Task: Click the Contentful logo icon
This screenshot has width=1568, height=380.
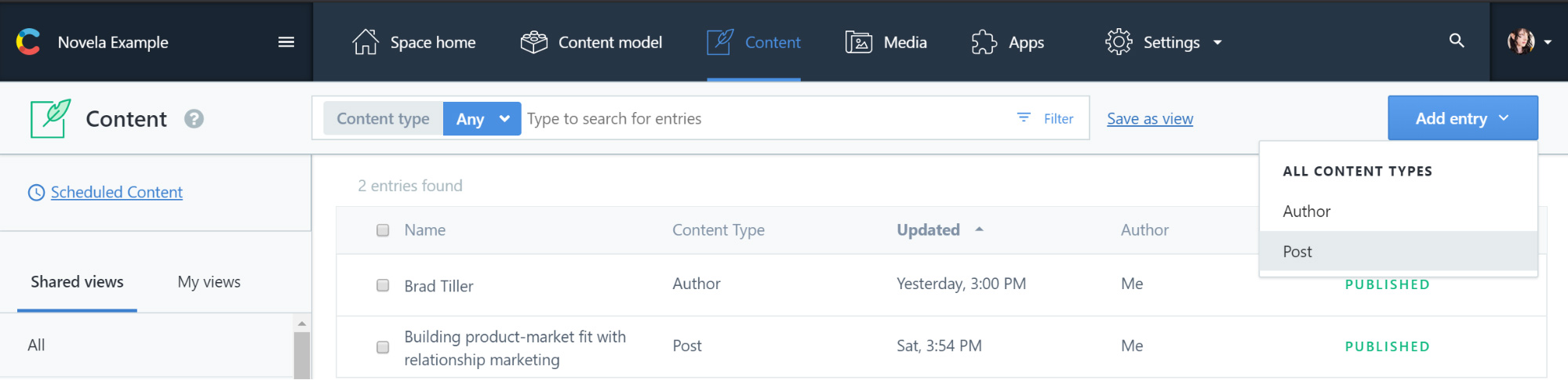Action: [29, 42]
